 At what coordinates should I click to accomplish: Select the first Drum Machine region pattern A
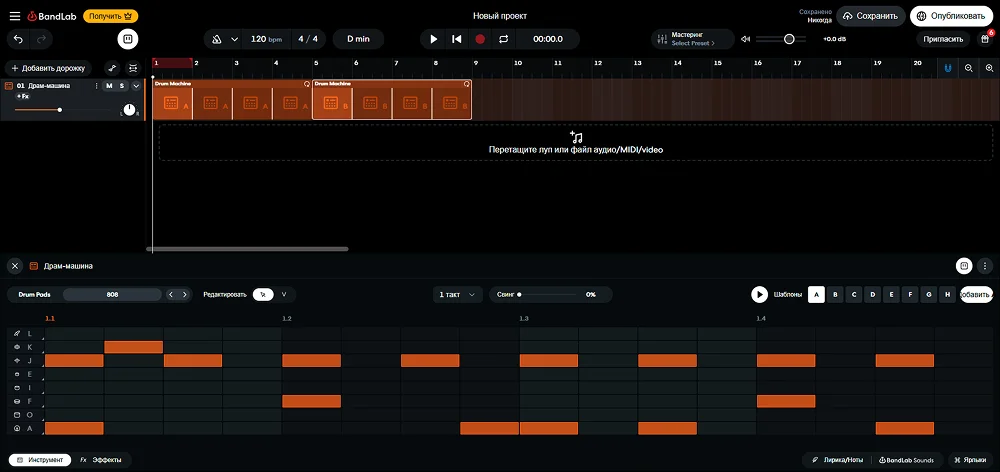(232, 100)
